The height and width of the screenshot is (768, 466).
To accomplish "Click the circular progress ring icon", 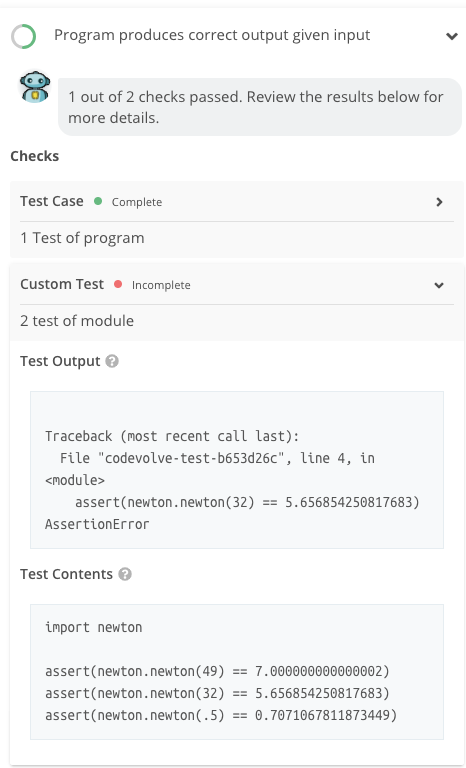I will tap(24, 36).
